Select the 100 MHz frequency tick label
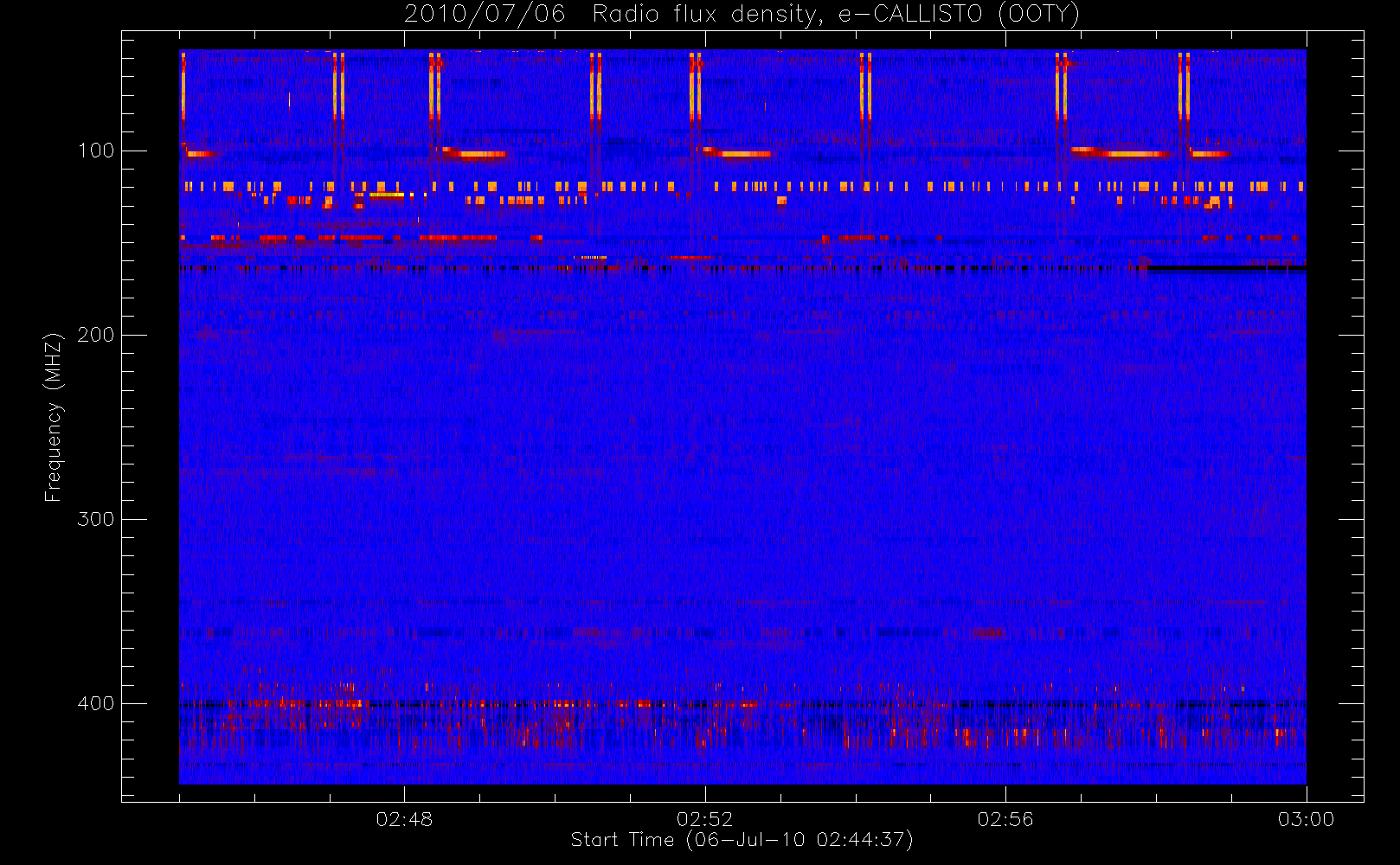 tap(96, 151)
